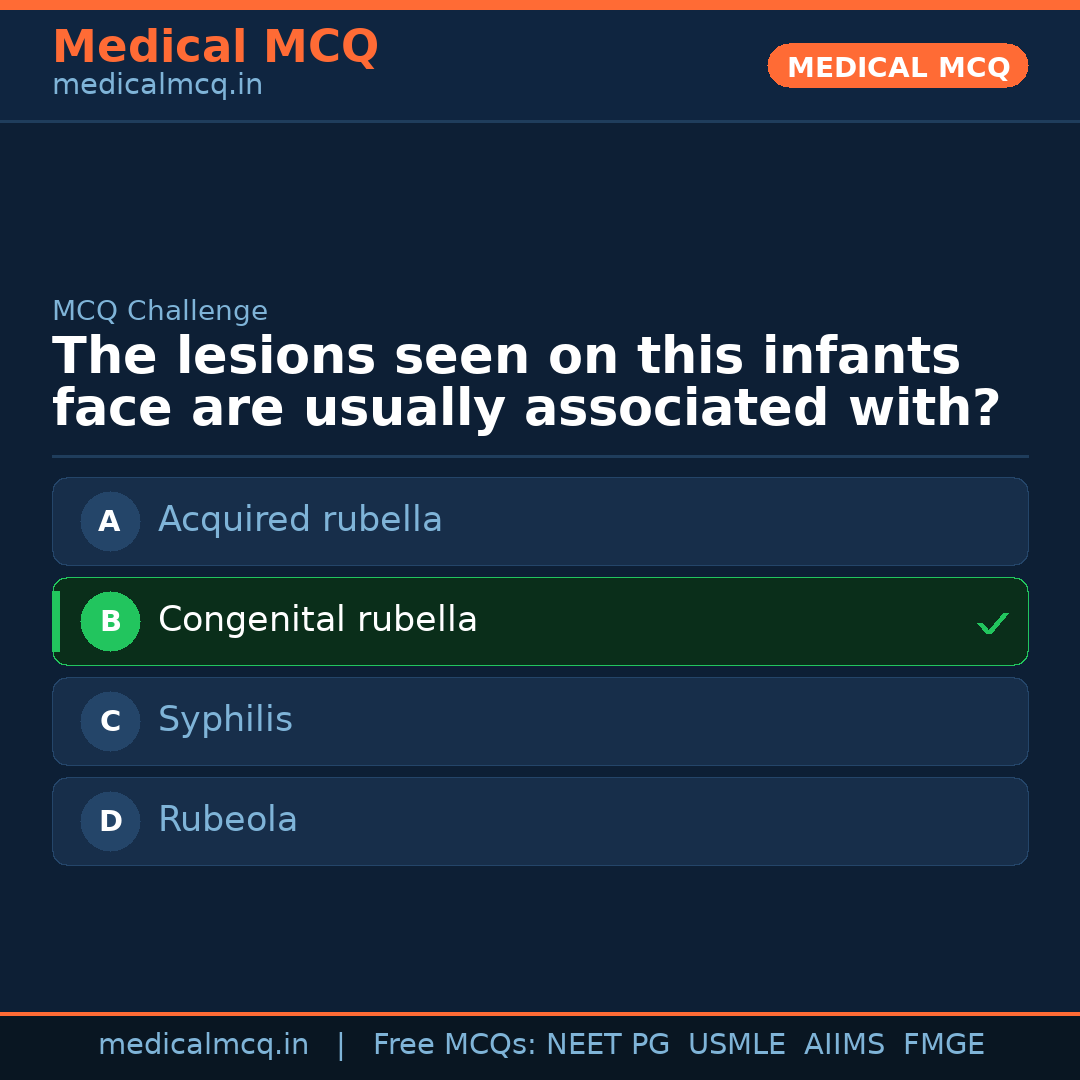Select the letter C option circle

(x=110, y=721)
